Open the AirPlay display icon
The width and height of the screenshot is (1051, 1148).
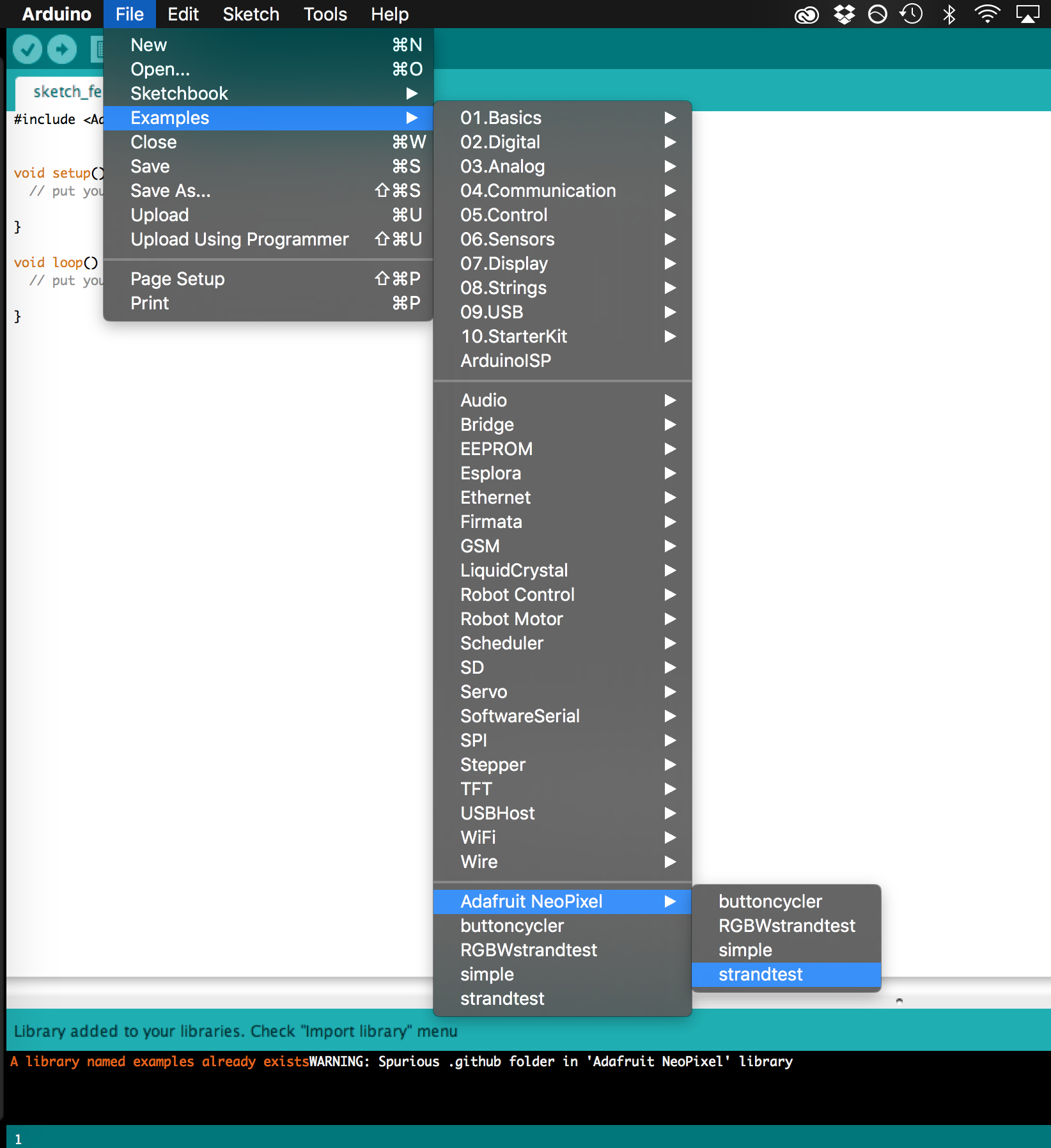click(1028, 14)
